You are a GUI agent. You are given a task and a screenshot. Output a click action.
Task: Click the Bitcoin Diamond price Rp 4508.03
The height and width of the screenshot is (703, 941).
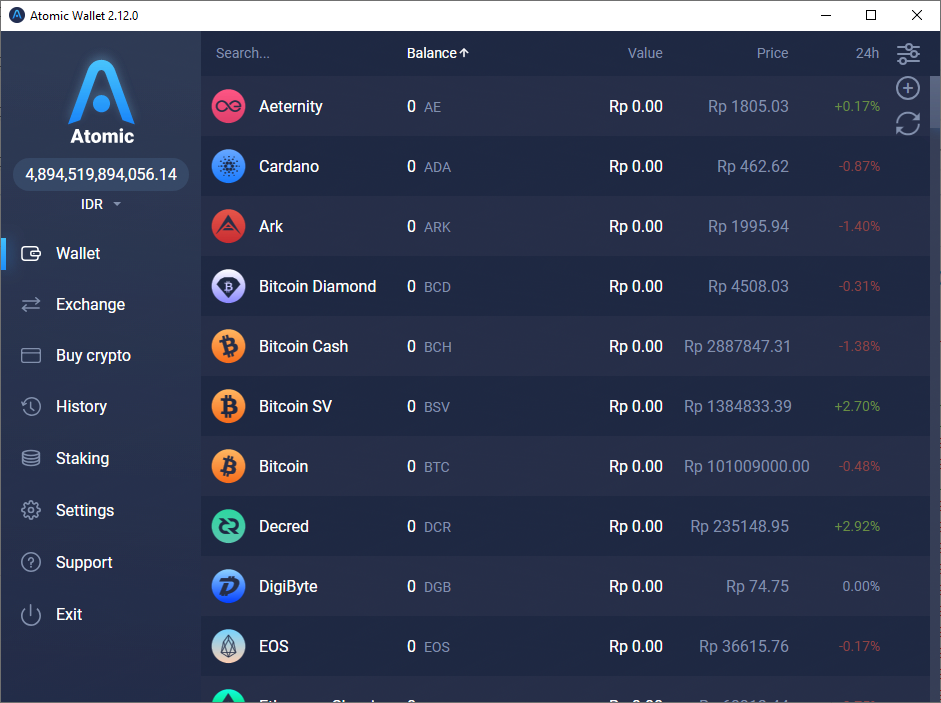pos(748,286)
